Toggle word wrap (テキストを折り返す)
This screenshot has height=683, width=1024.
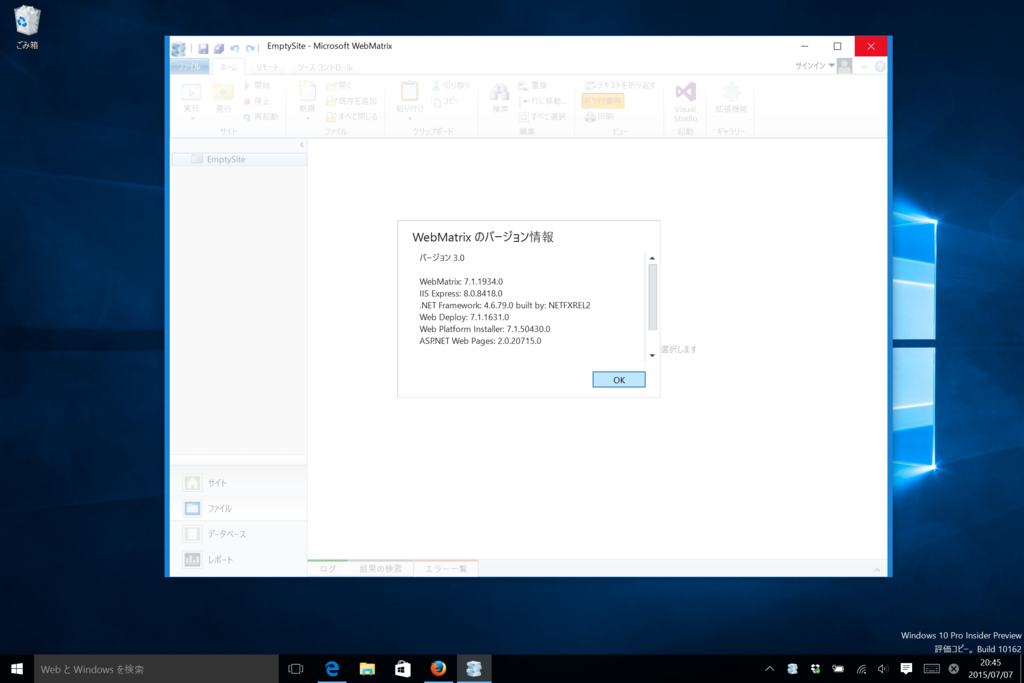[x=620, y=86]
